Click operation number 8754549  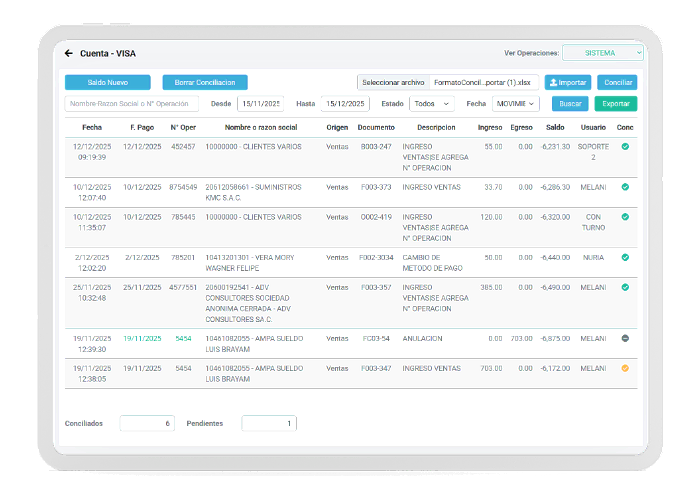(x=183, y=187)
